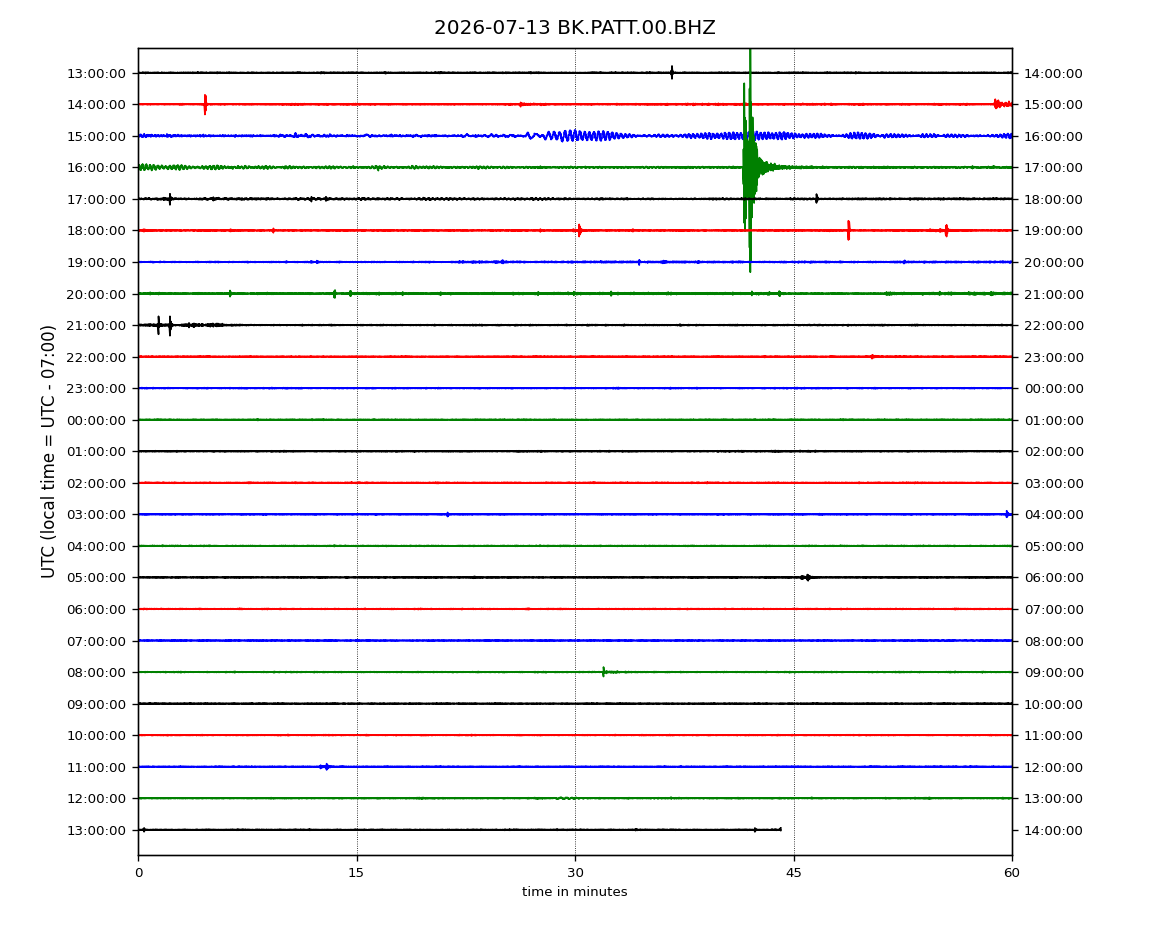
Task: Click the large green earthquake spike
Action: click(x=750, y=161)
